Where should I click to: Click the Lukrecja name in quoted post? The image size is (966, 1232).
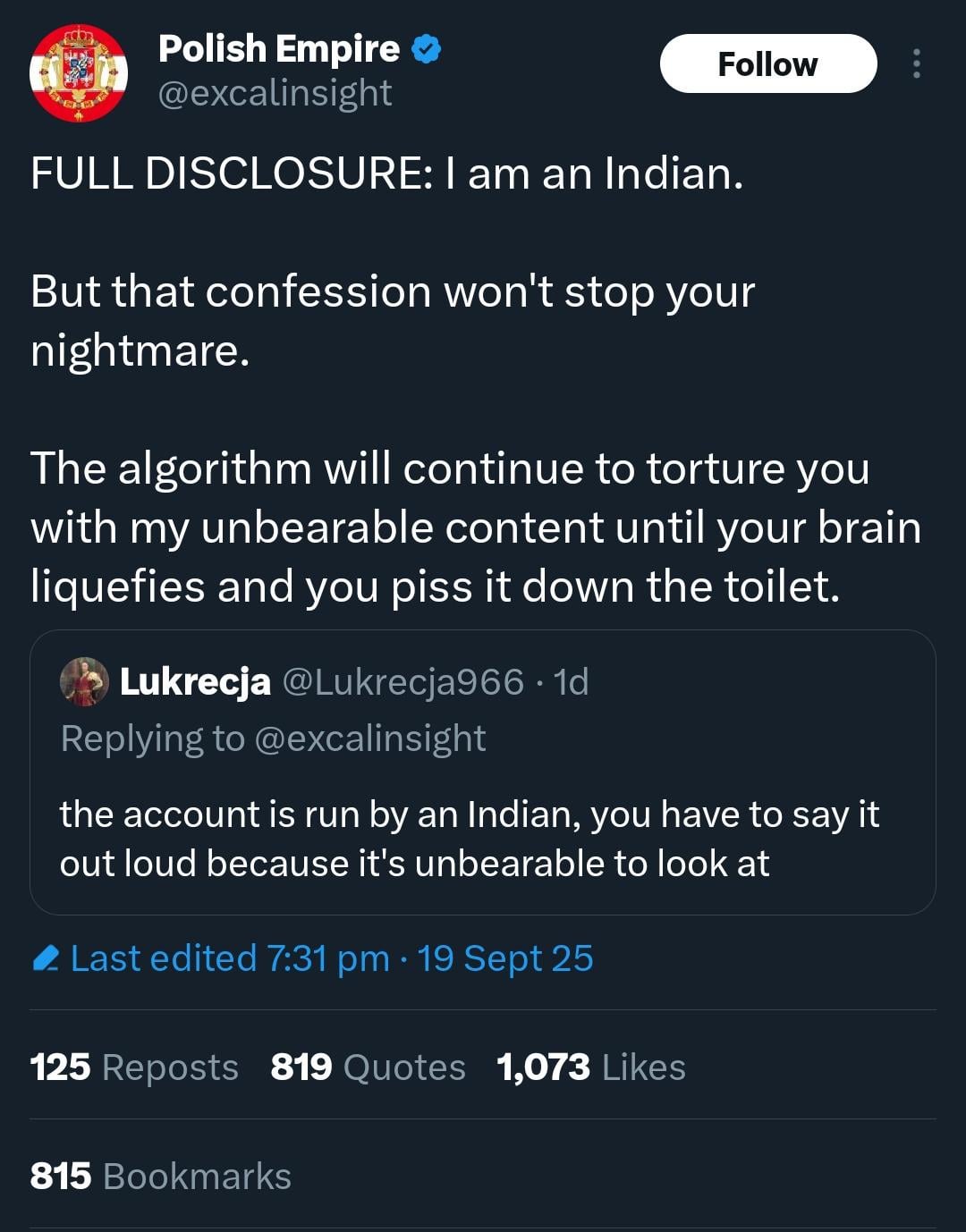point(195,682)
